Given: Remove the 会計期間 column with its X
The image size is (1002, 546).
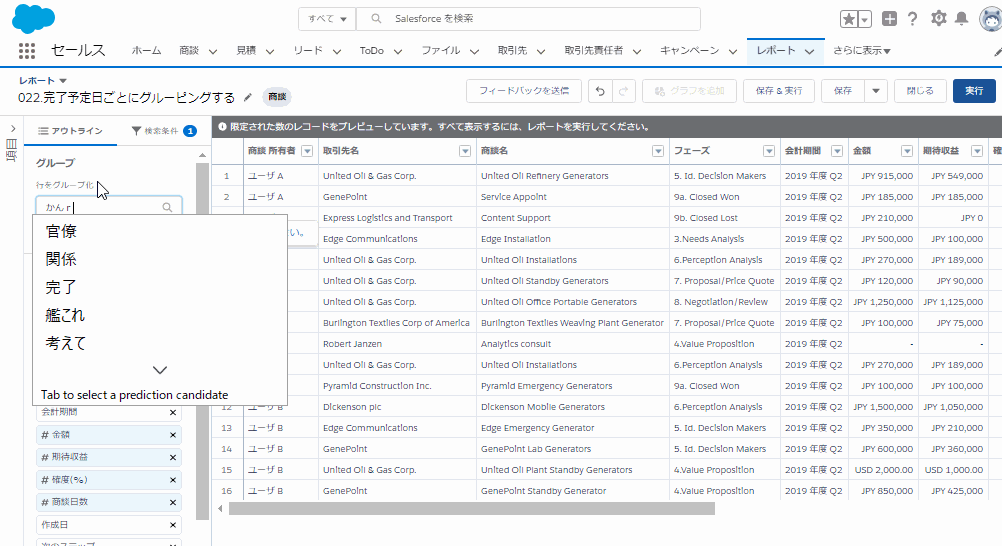Looking at the screenshot, I should point(173,412).
